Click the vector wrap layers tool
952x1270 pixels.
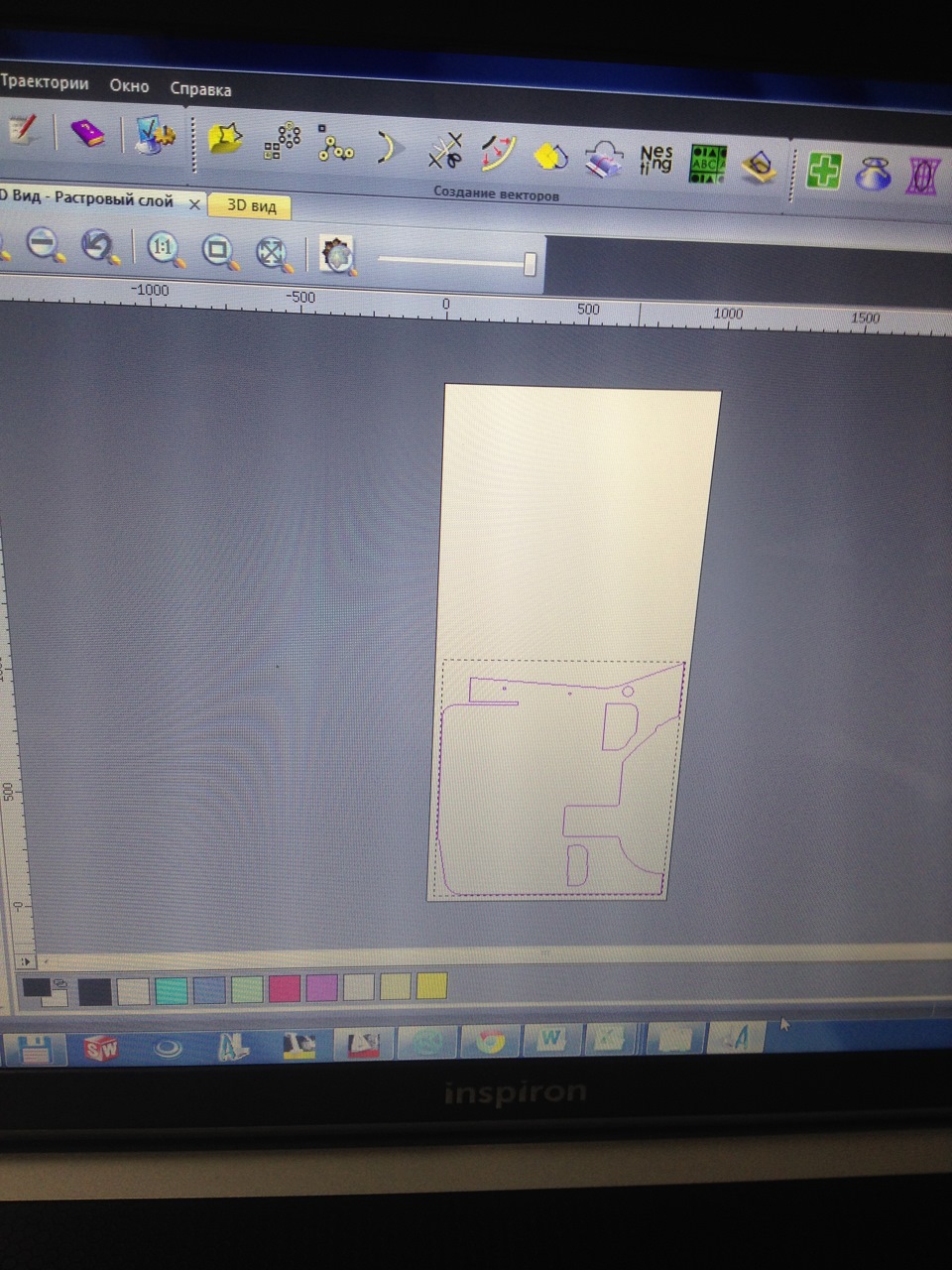(603, 159)
